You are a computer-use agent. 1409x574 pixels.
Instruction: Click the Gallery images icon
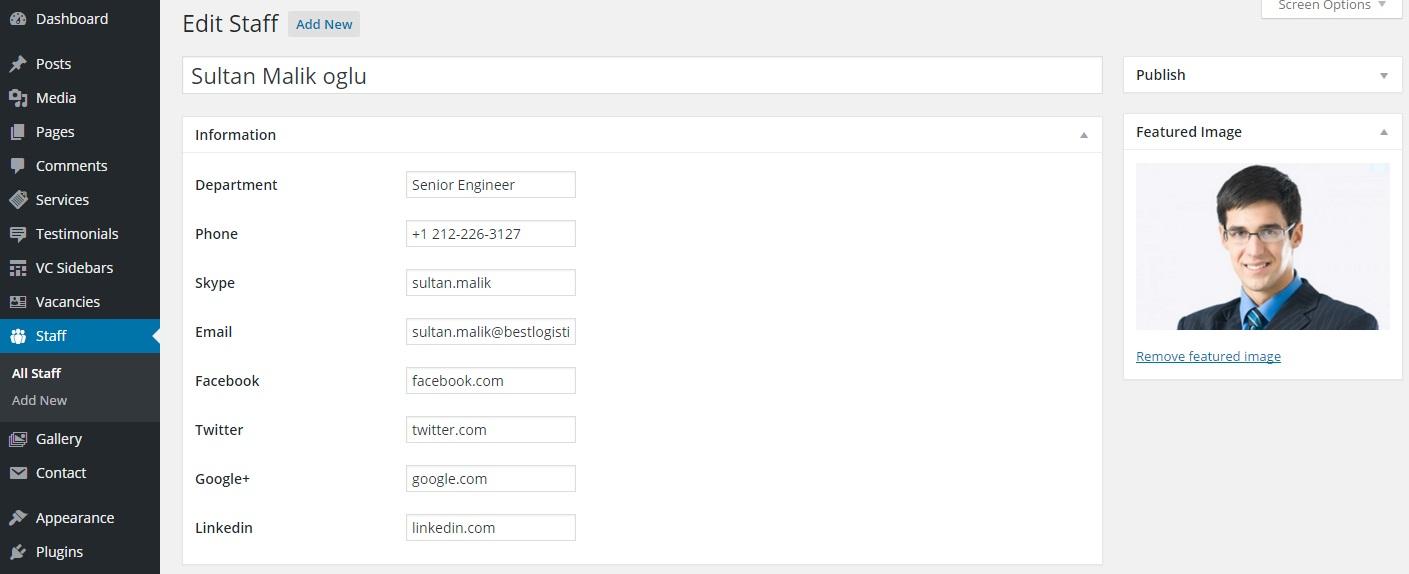click(18, 439)
